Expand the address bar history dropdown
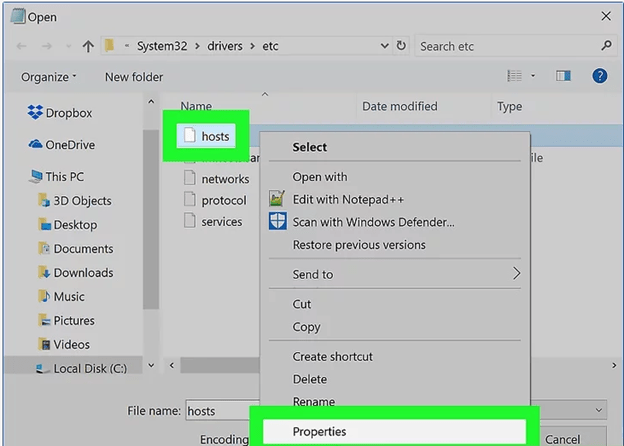 coord(384,46)
